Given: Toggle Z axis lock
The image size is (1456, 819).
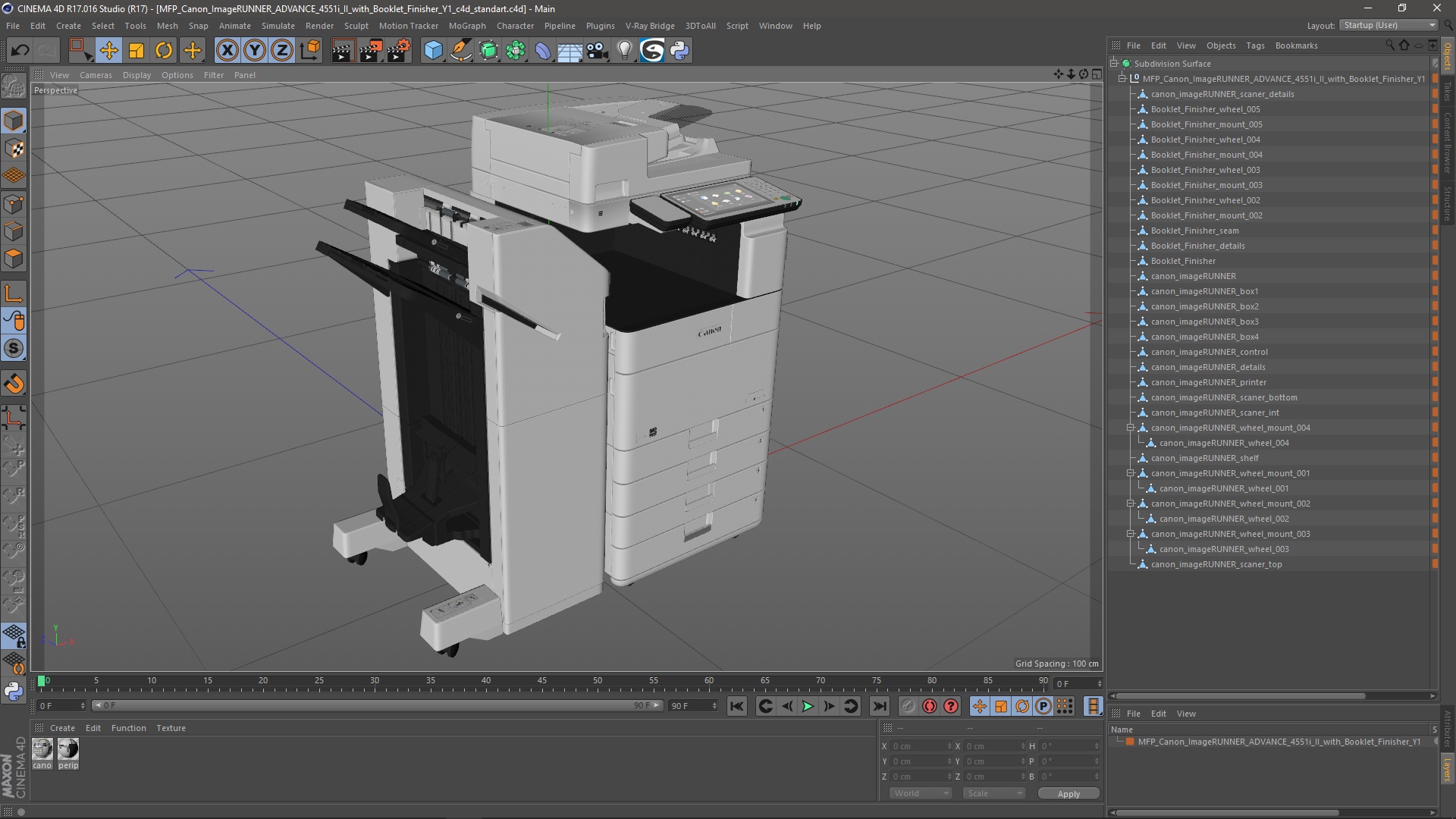Looking at the screenshot, I should tap(282, 50).
